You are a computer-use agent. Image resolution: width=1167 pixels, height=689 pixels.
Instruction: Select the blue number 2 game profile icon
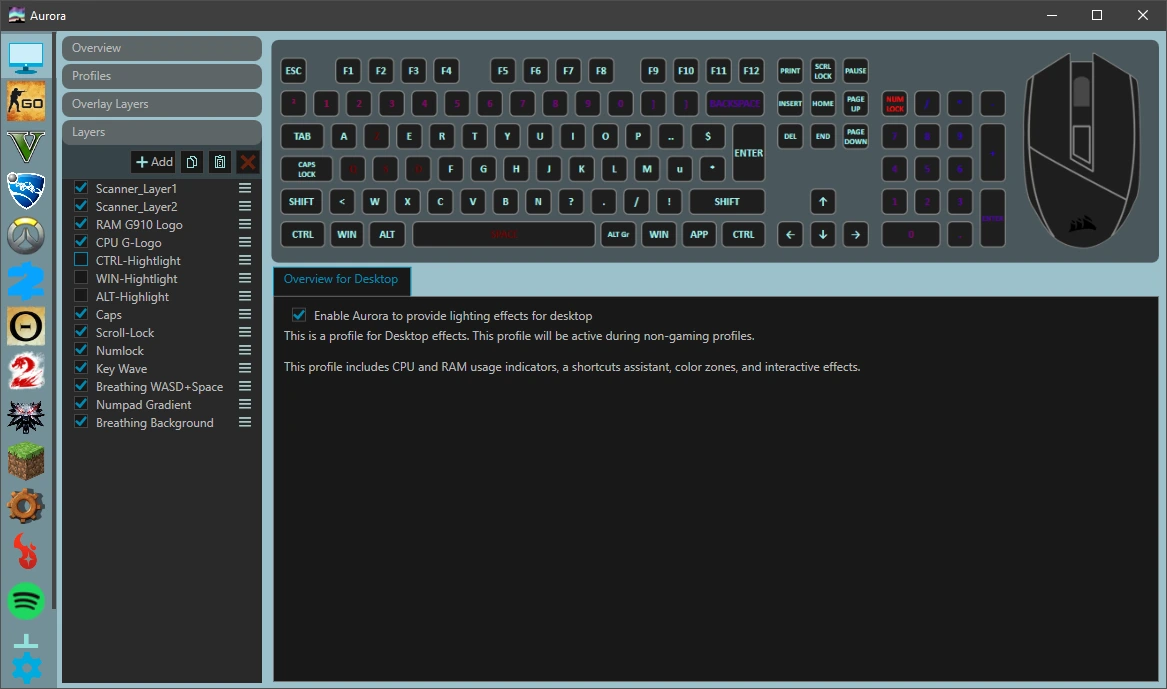click(26, 281)
